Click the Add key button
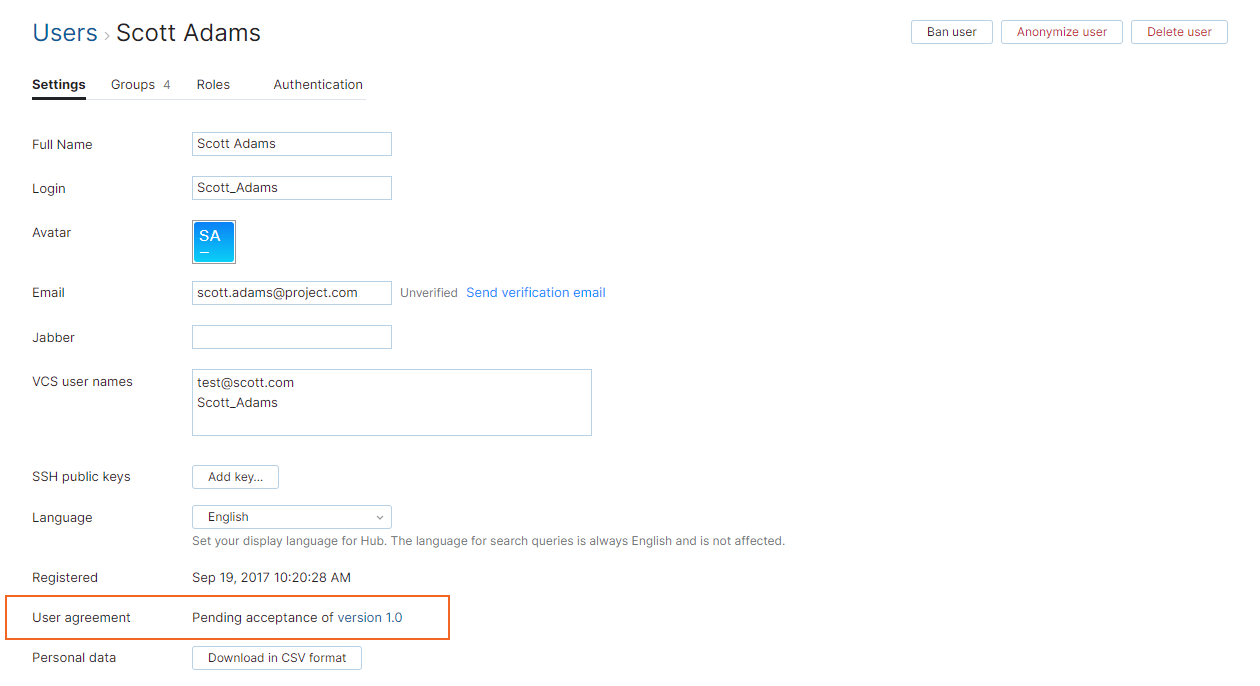The width and height of the screenshot is (1260, 686). 235,476
